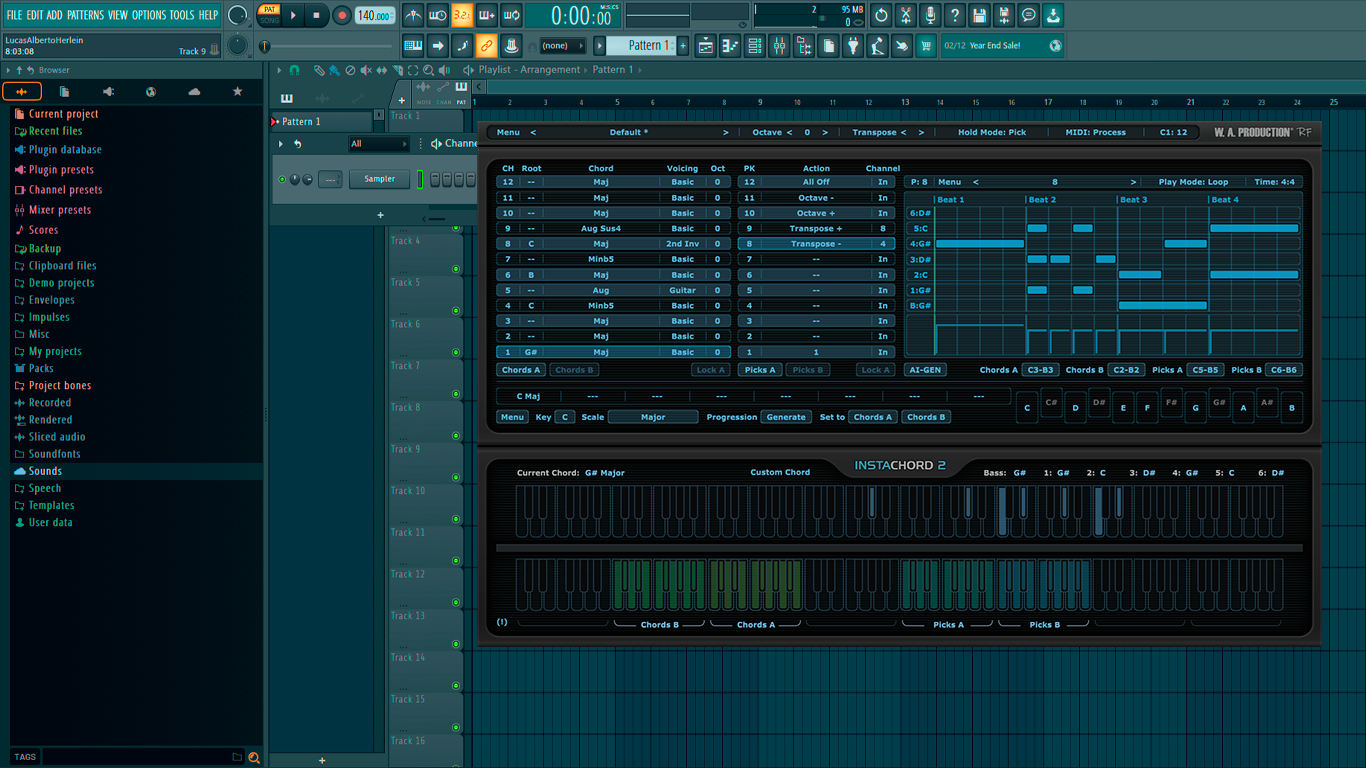Select the Playlist draw pencil tool
1366x768 pixels.
point(319,70)
